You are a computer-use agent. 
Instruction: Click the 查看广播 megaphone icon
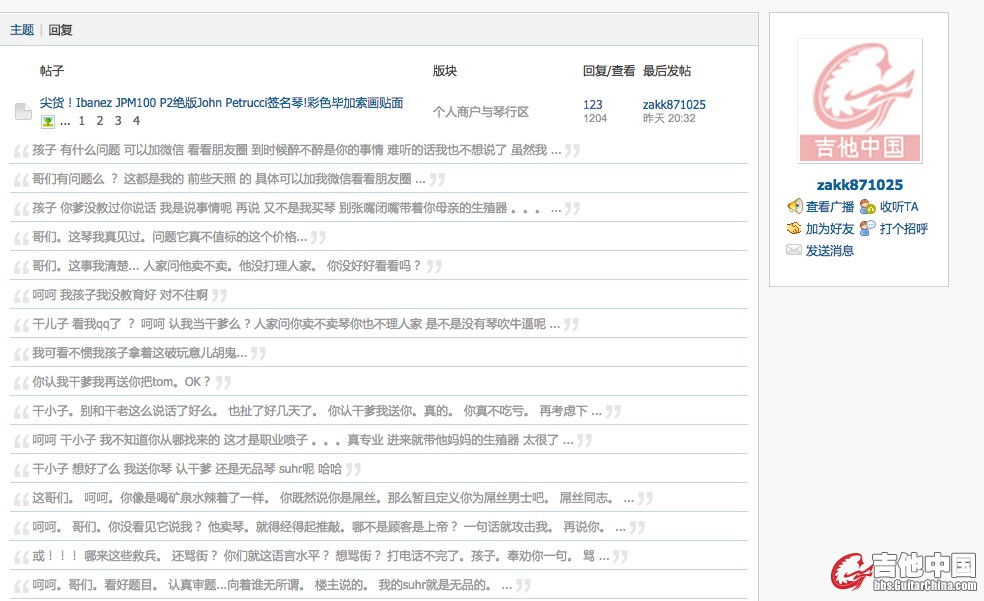(795, 207)
